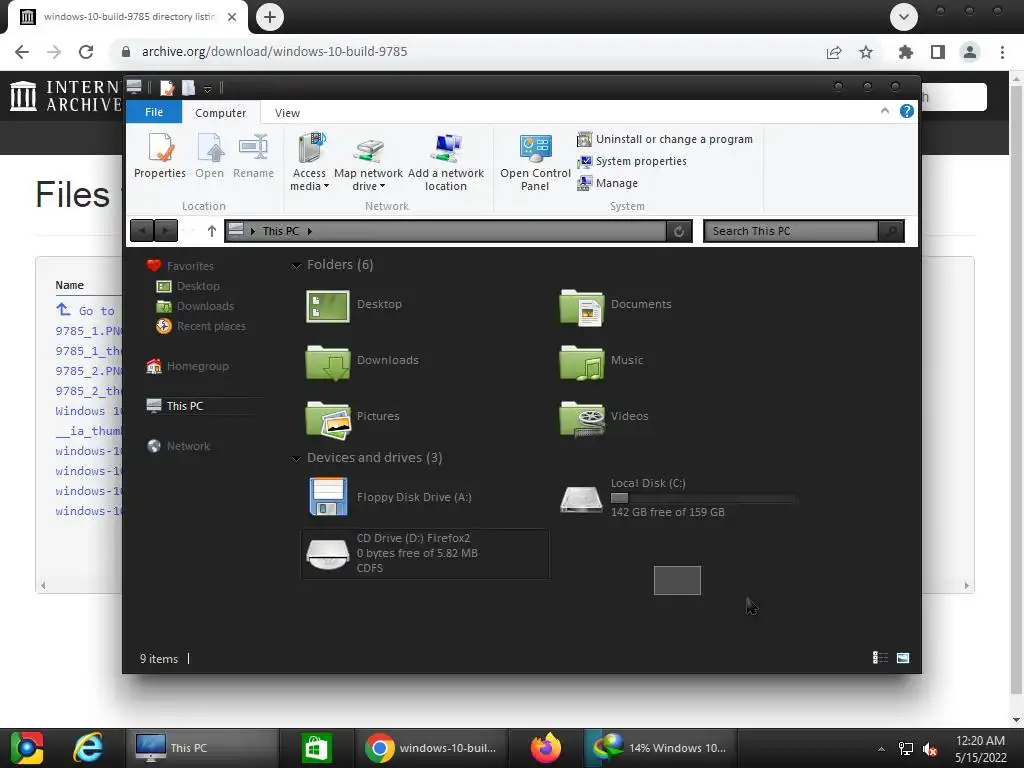Open a new Chrome tab
This screenshot has height=768, width=1024.
pos(270,17)
